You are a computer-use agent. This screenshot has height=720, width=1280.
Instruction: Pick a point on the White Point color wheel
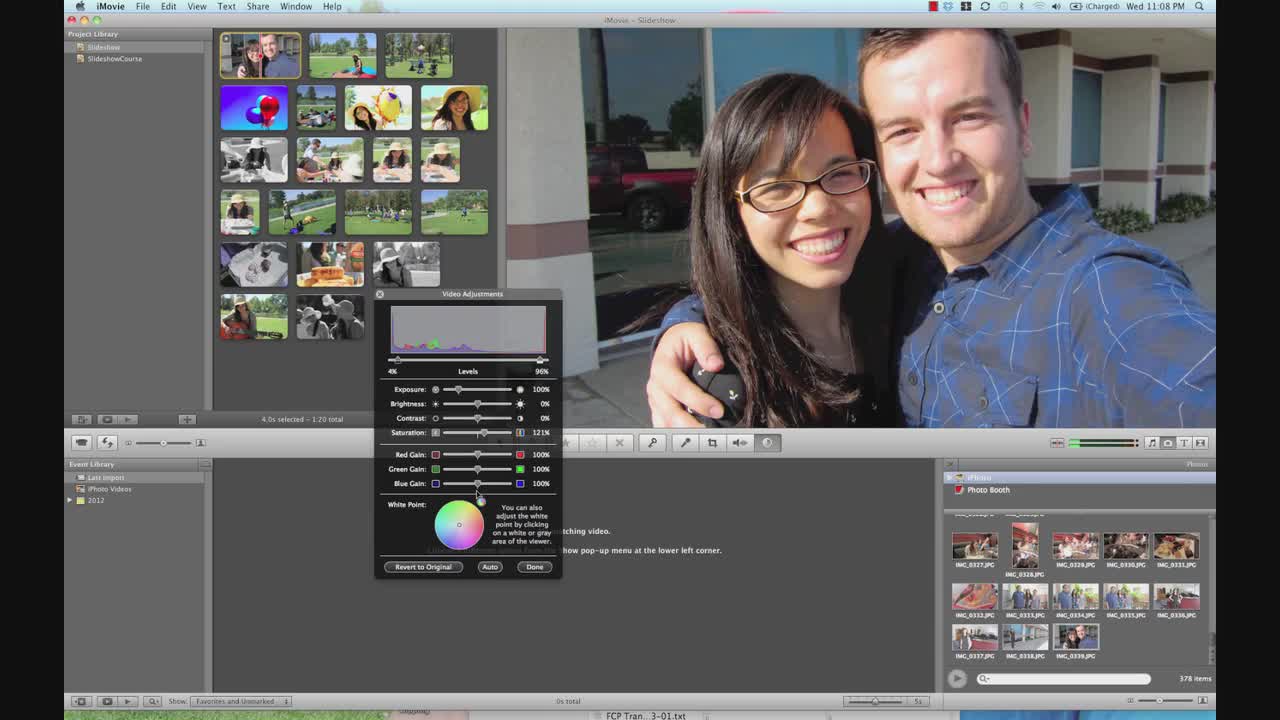(459, 525)
